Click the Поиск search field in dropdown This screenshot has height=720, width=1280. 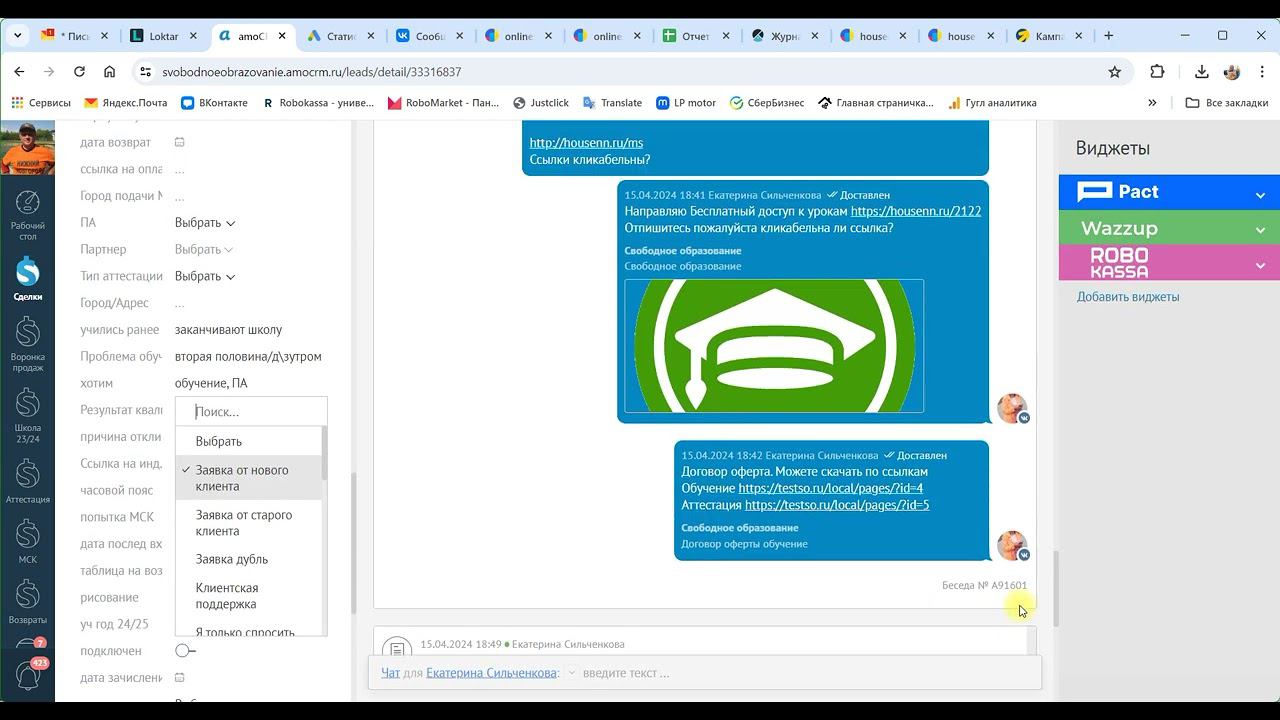point(251,412)
